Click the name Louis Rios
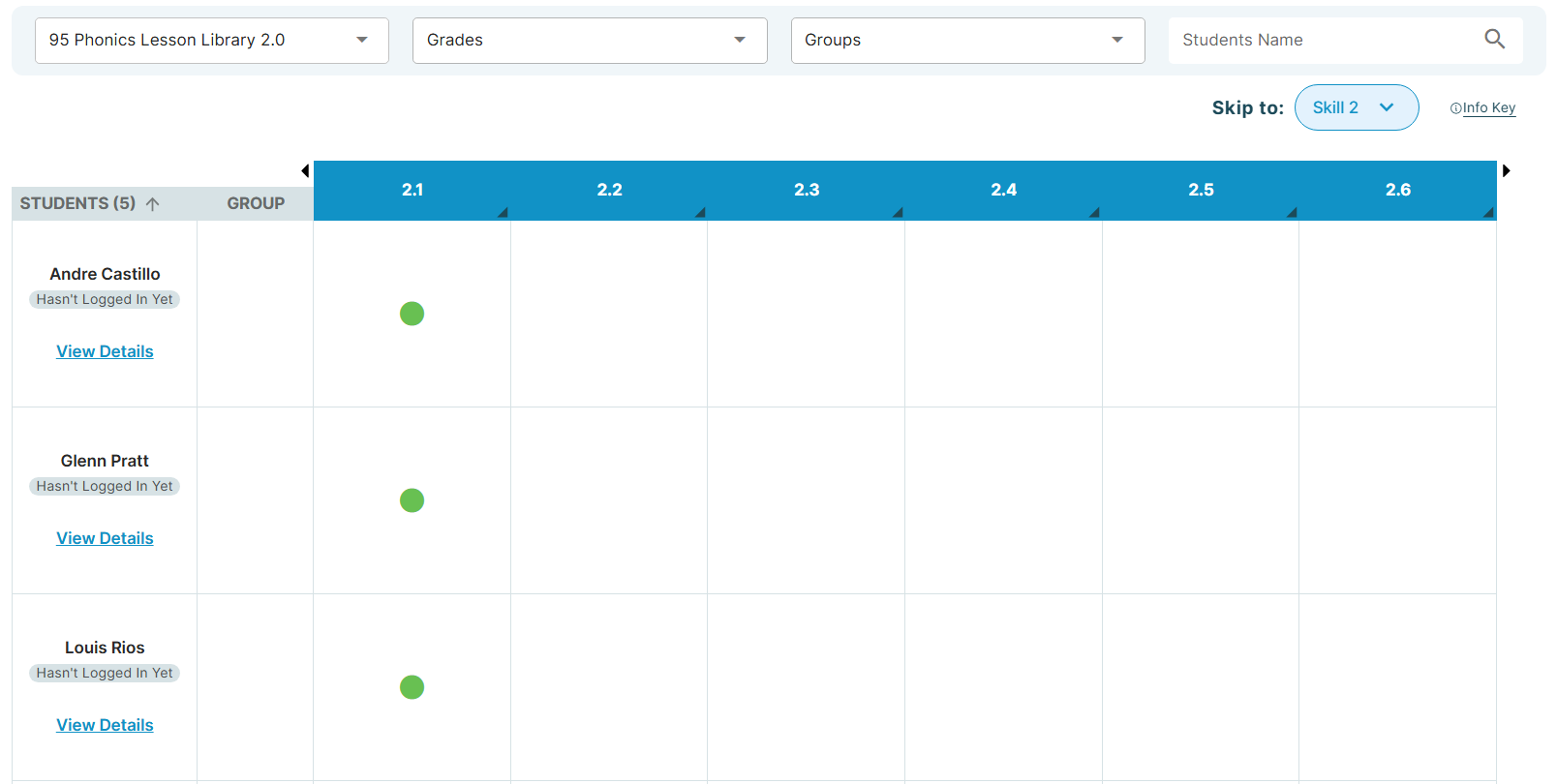 [105, 648]
